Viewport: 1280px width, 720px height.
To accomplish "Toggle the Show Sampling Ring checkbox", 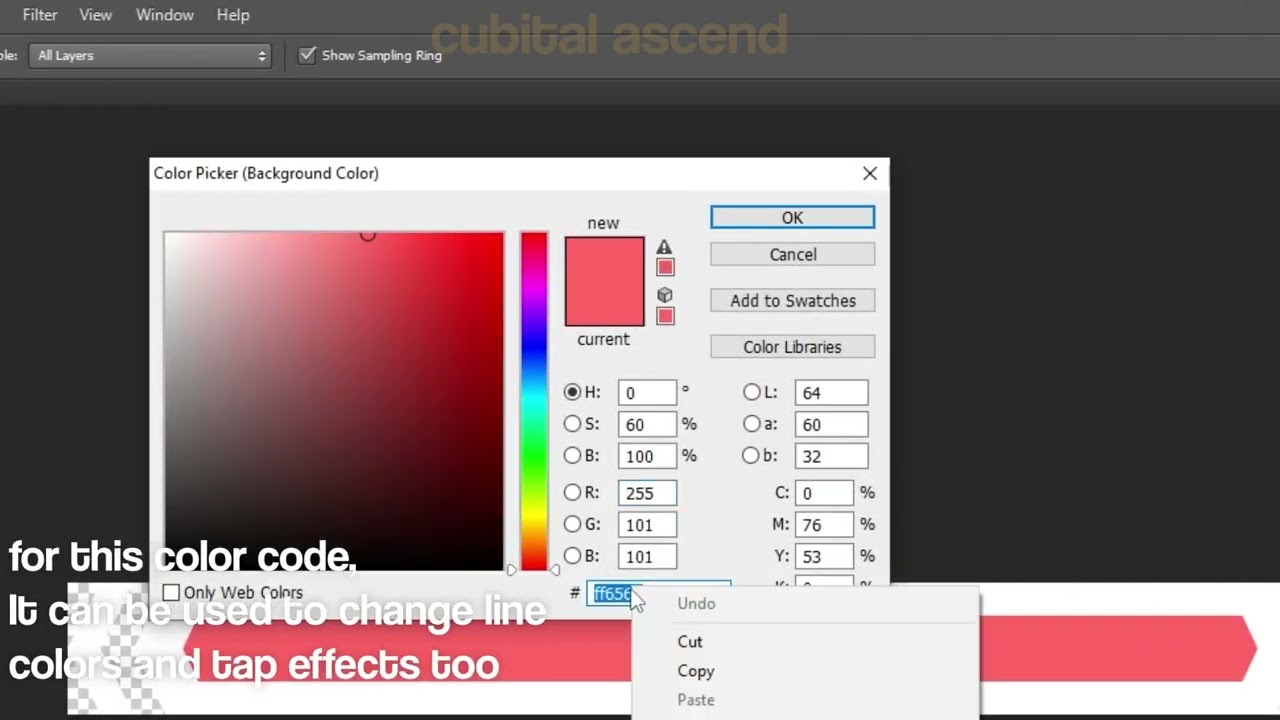I will (307, 55).
